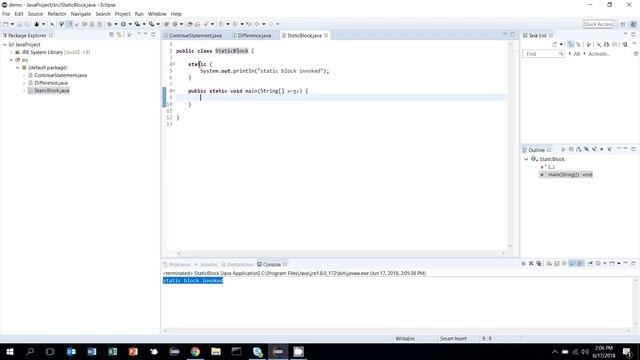This screenshot has height=360, width=640.
Task: Open the Project menu
Action: point(122,14)
